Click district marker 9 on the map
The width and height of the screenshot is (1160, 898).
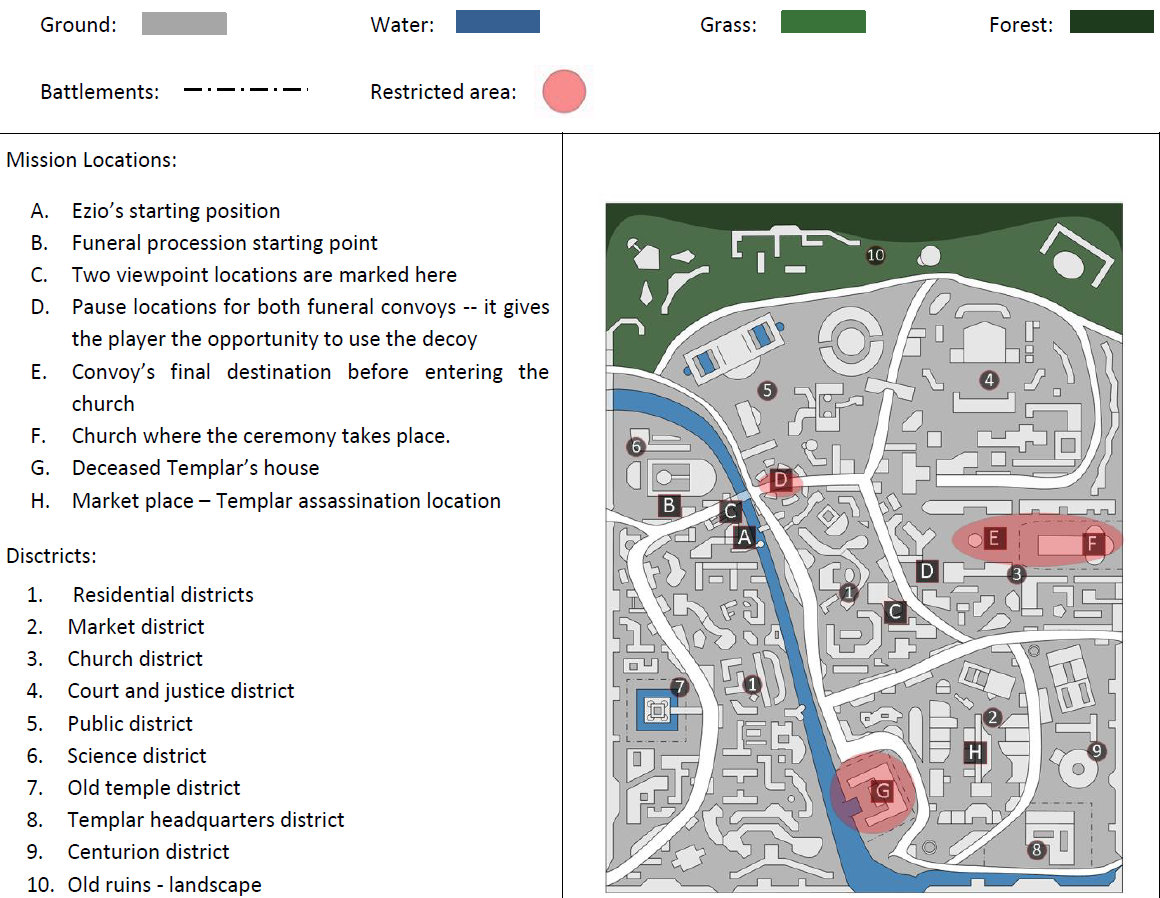pyautogui.click(x=1096, y=751)
